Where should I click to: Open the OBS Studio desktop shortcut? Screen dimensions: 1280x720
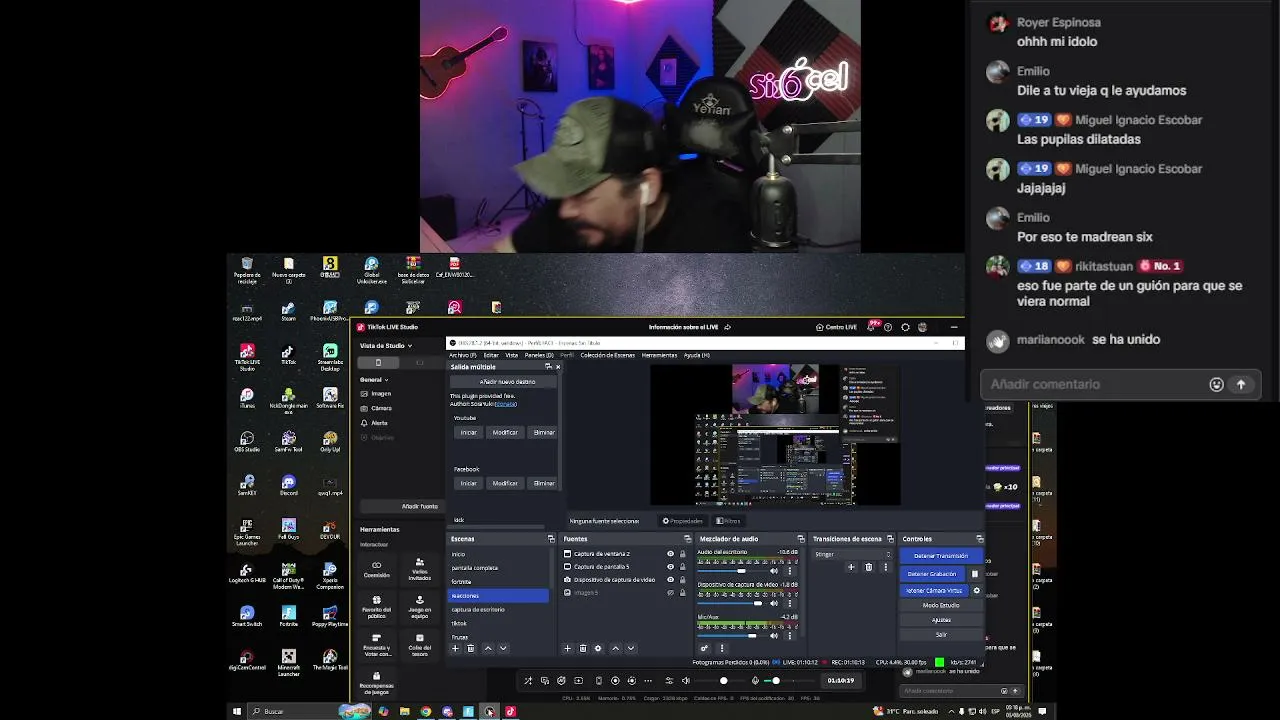tap(247, 441)
